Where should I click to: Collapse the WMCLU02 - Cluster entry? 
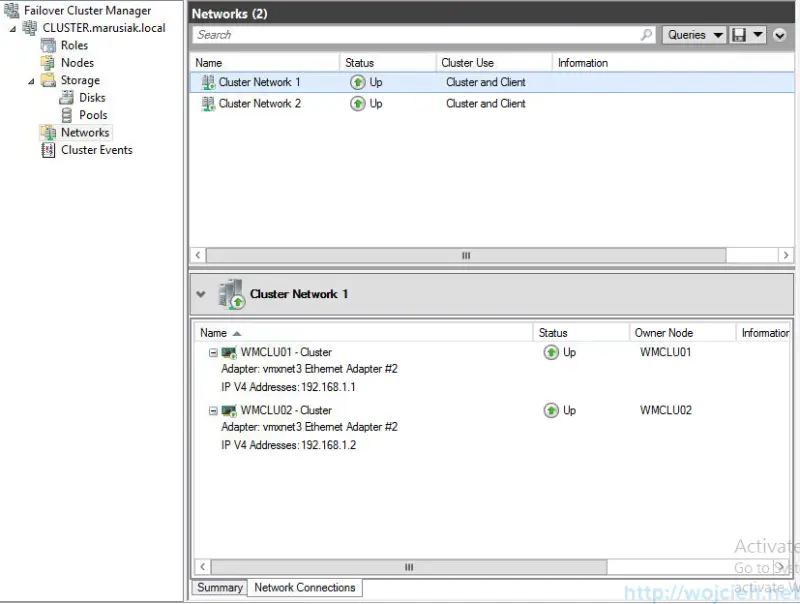coord(213,410)
